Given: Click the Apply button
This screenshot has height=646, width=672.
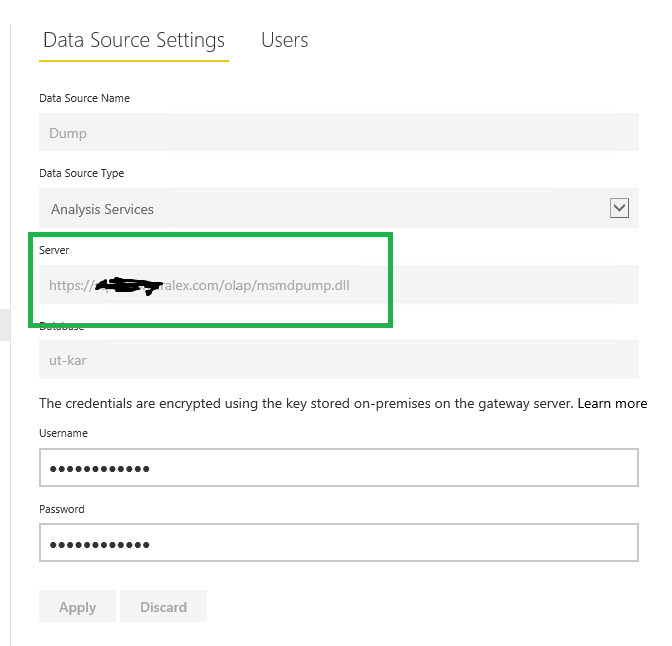Looking at the screenshot, I should coord(77,606).
